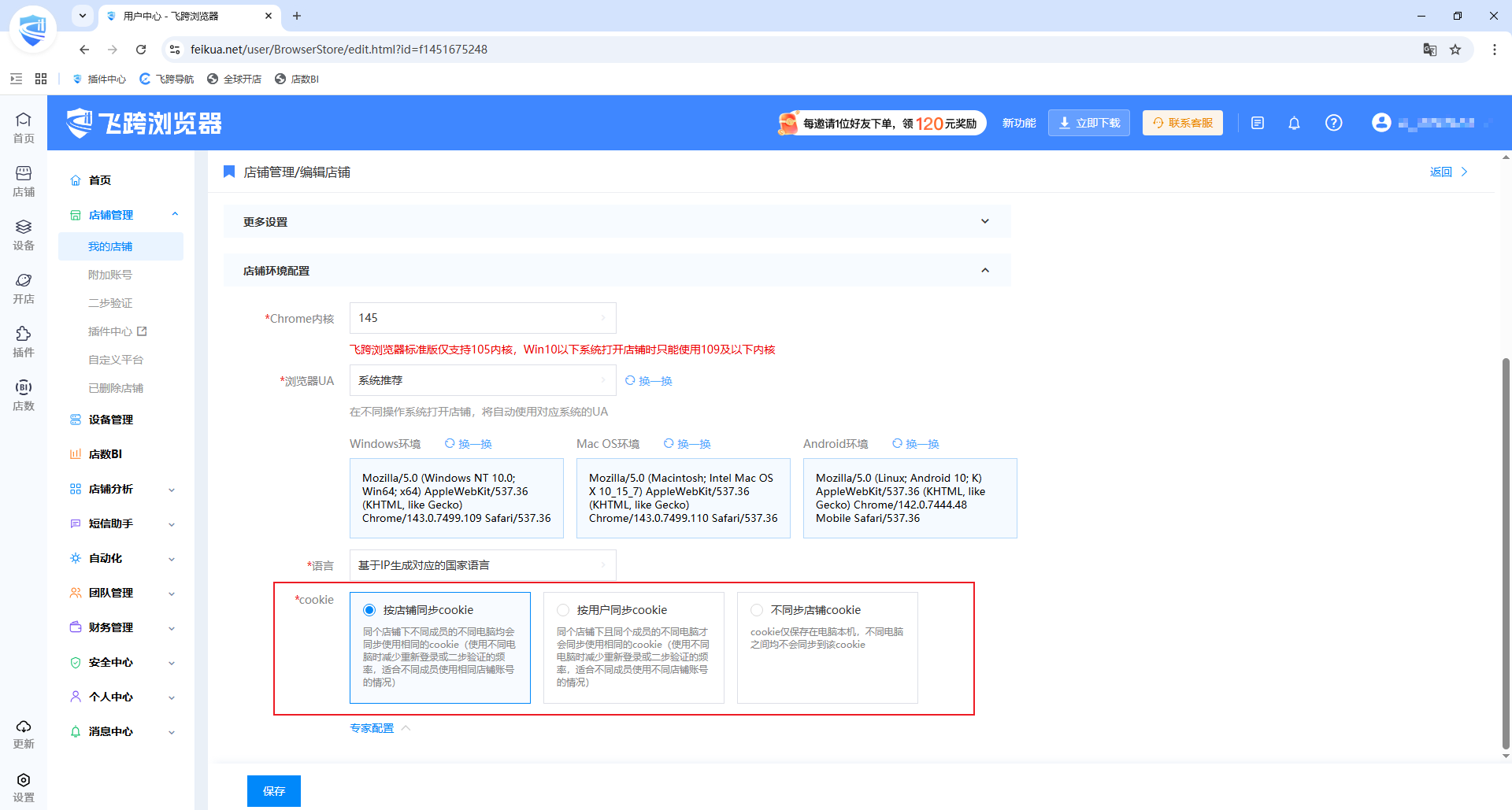Open the 全球开店 bookmark
The width and height of the screenshot is (1512, 810).
(235, 79)
